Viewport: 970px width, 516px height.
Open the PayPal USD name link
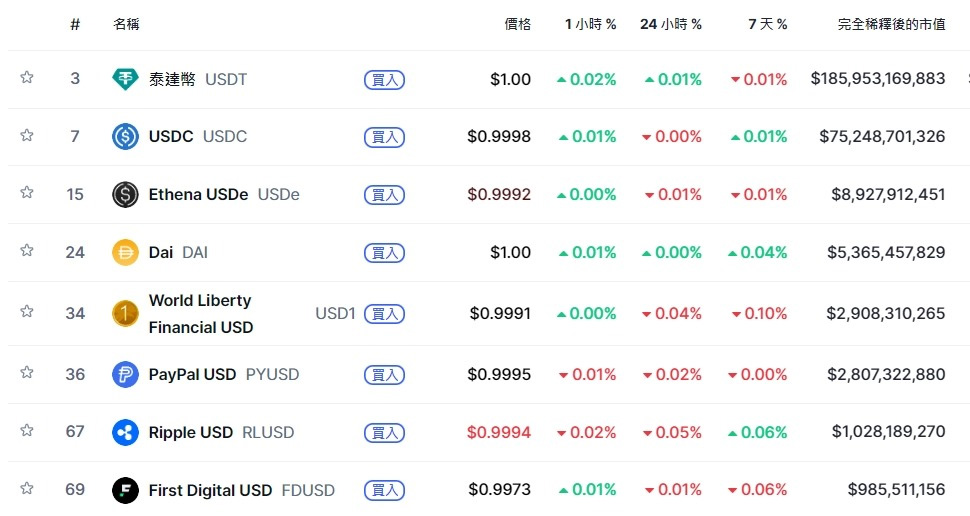coord(192,375)
